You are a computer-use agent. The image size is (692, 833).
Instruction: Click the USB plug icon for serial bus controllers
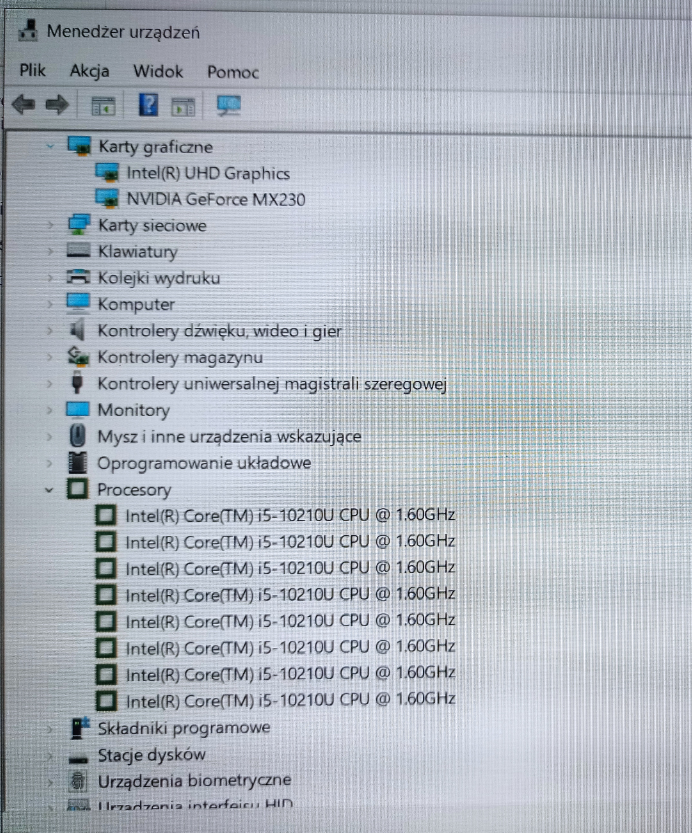[x=78, y=382]
